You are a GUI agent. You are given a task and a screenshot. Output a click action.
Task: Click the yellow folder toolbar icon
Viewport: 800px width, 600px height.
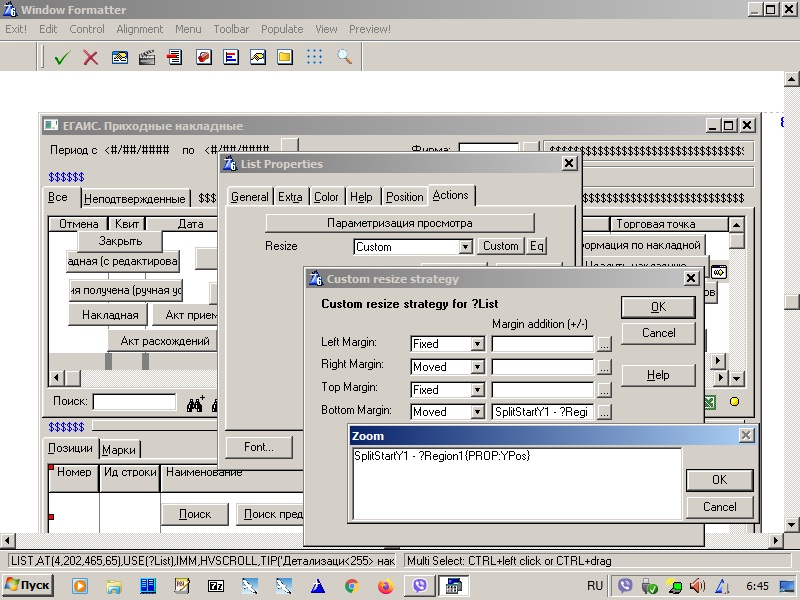click(x=285, y=58)
